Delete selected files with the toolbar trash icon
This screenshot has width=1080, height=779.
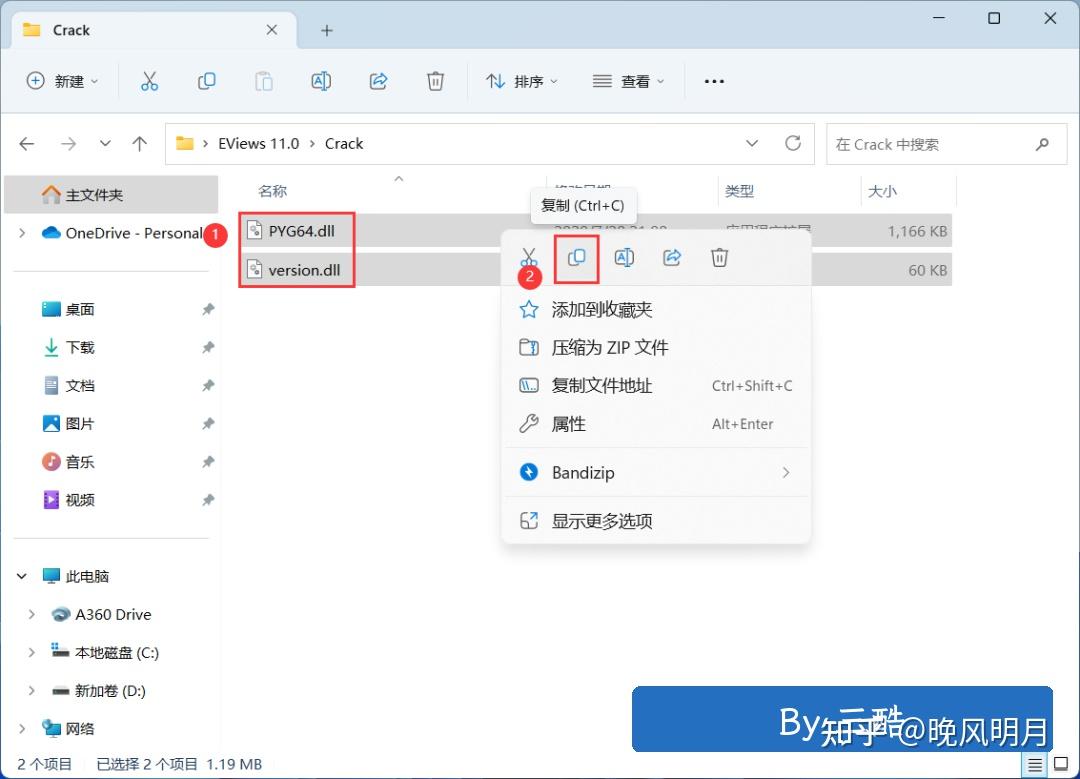coord(435,81)
